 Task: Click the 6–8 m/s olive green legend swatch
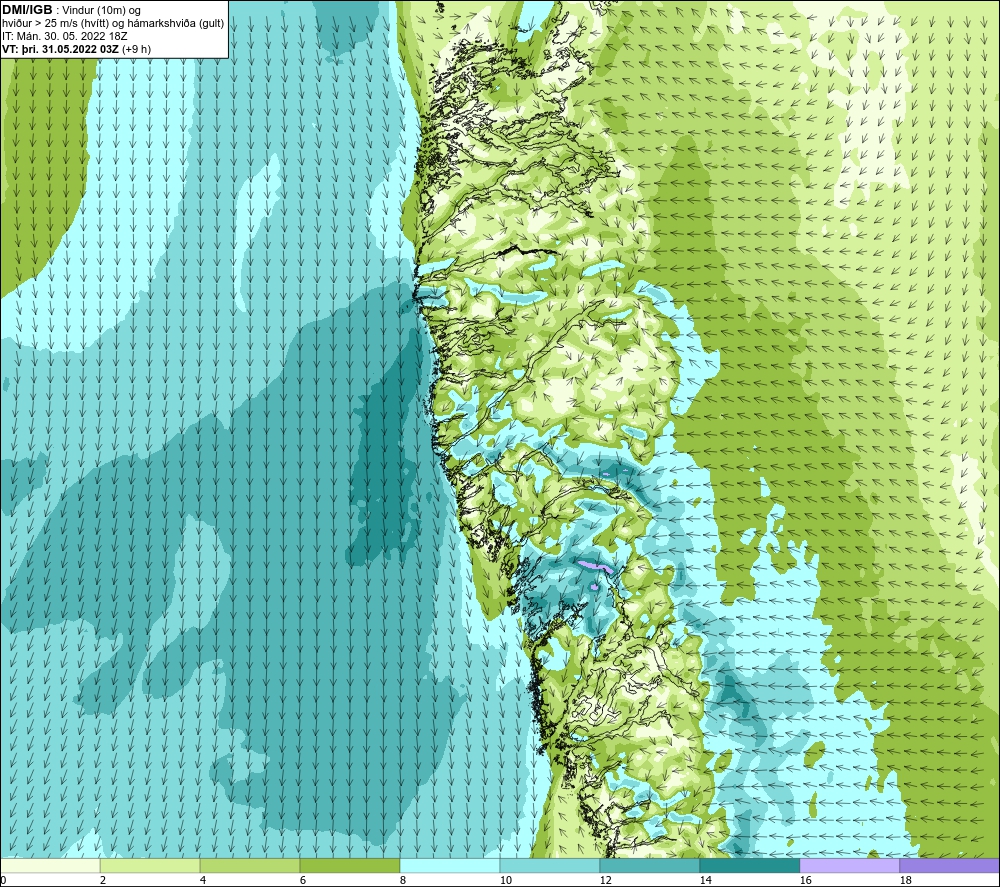[x=350, y=865]
